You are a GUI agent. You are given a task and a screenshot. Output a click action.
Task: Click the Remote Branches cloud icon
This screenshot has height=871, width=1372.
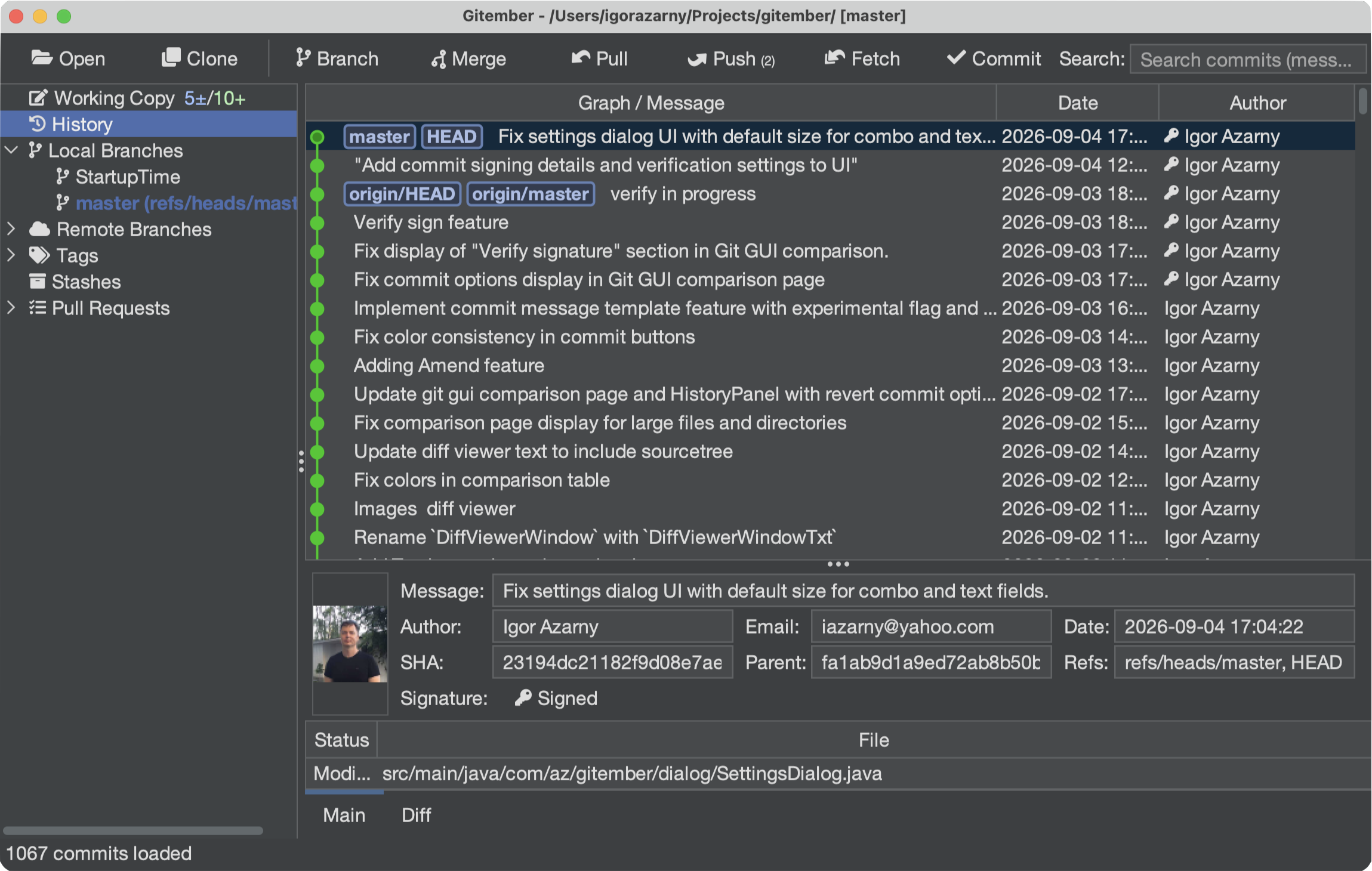click(x=39, y=229)
